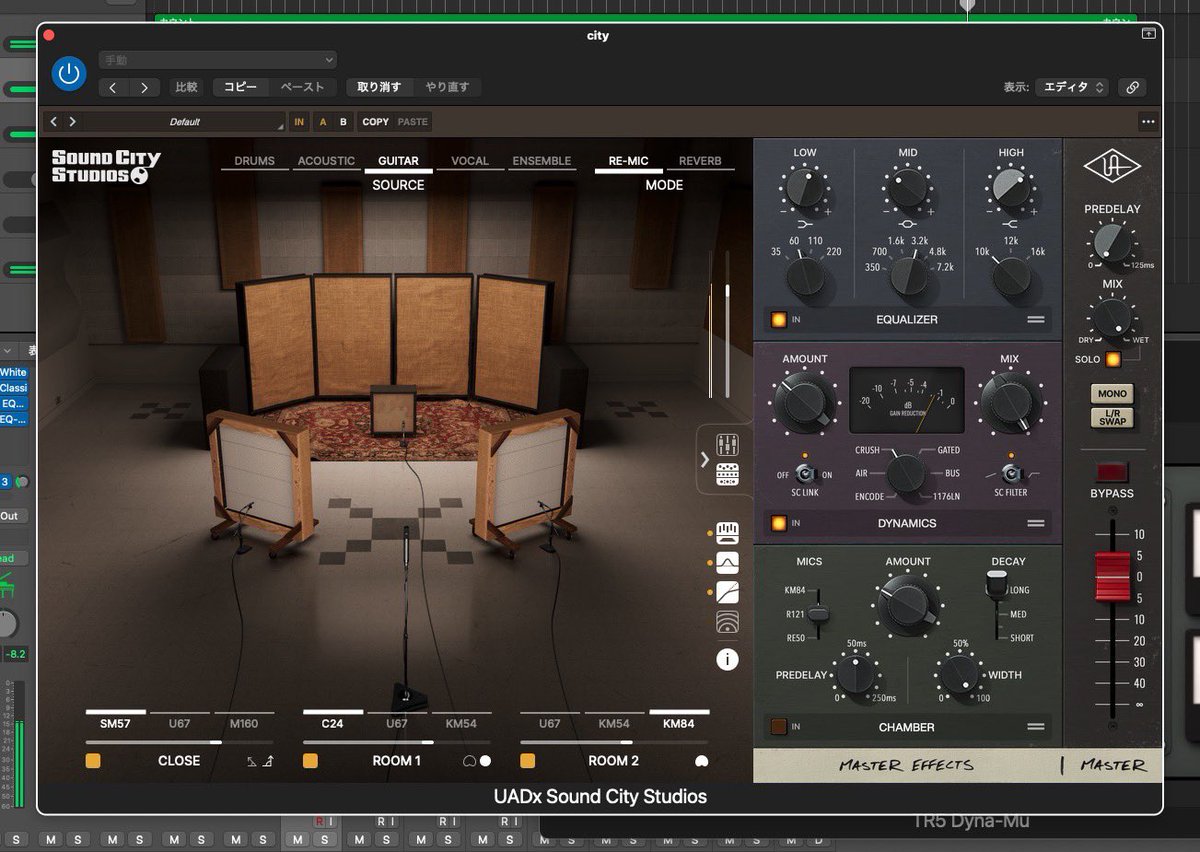Select next preset next to Default
This screenshot has height=852, width=1200.
point(71,122)
